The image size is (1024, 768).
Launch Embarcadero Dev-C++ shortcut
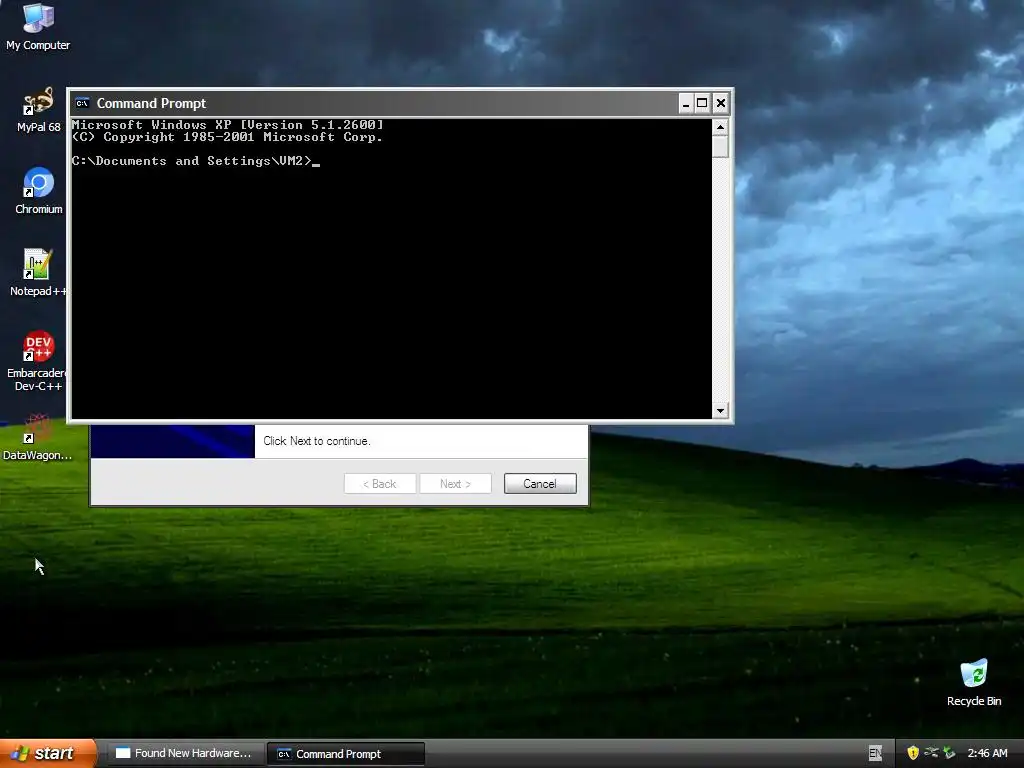click(38, 360)
